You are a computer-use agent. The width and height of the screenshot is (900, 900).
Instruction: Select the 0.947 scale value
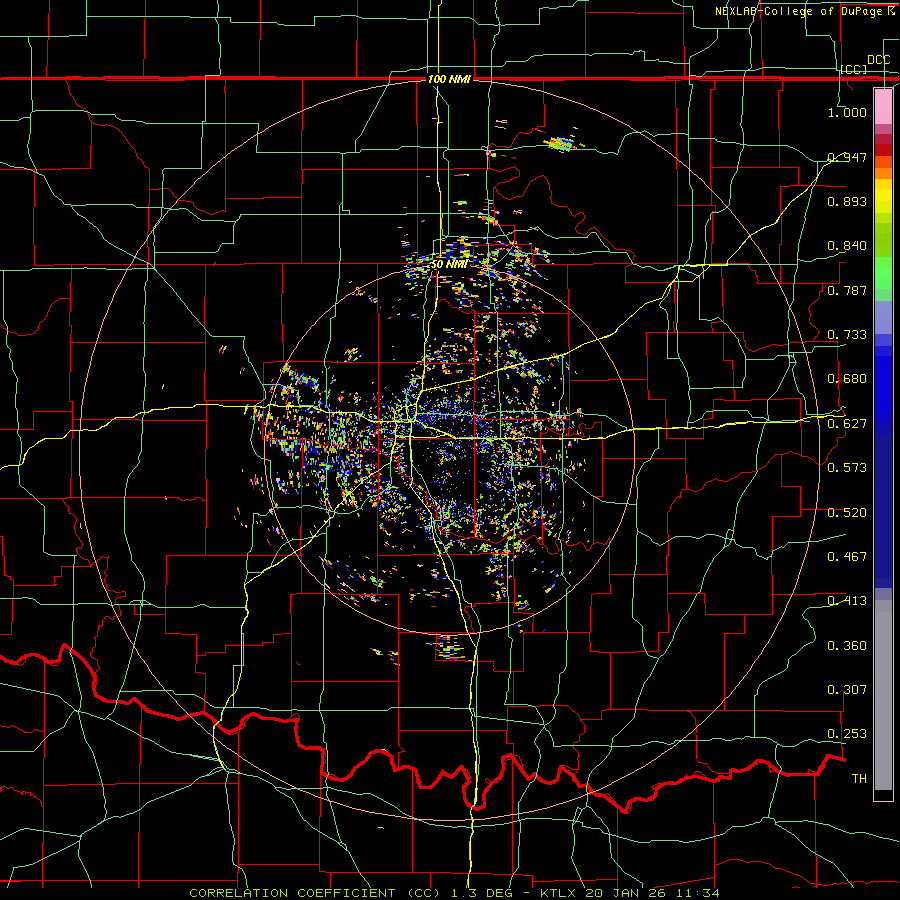click(x=847, y=157)
